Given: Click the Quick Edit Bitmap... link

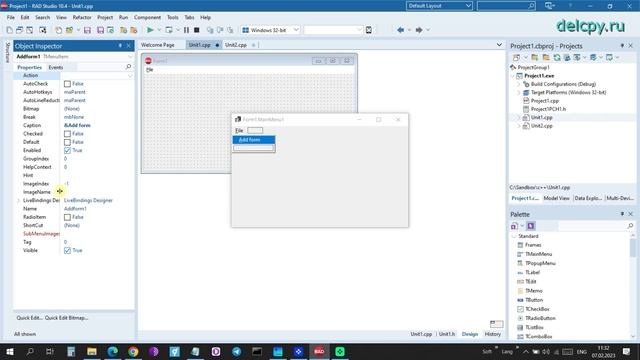Looking at the screenshot, I should [66, 318].
